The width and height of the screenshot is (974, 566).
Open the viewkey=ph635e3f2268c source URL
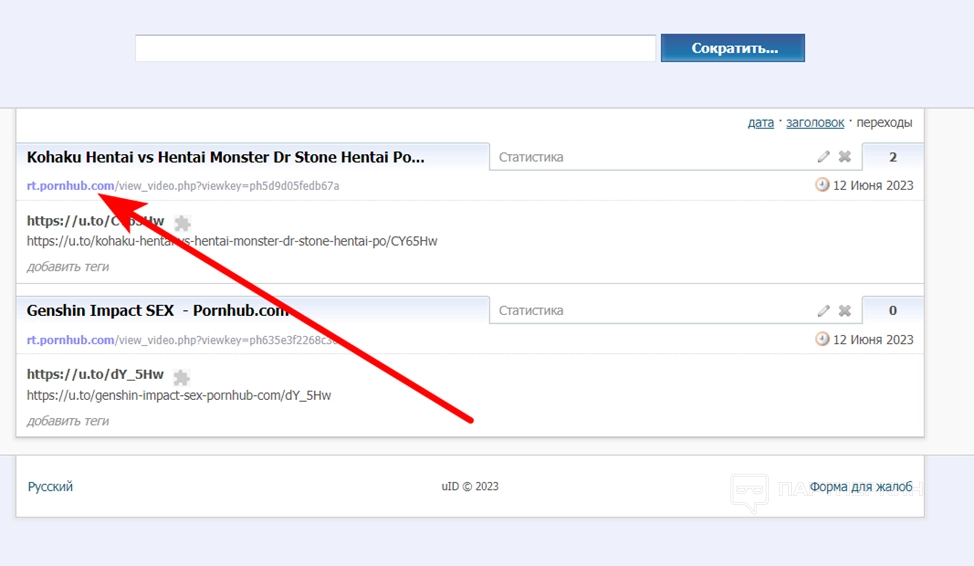pyautogui.click(x=183, y=340)
